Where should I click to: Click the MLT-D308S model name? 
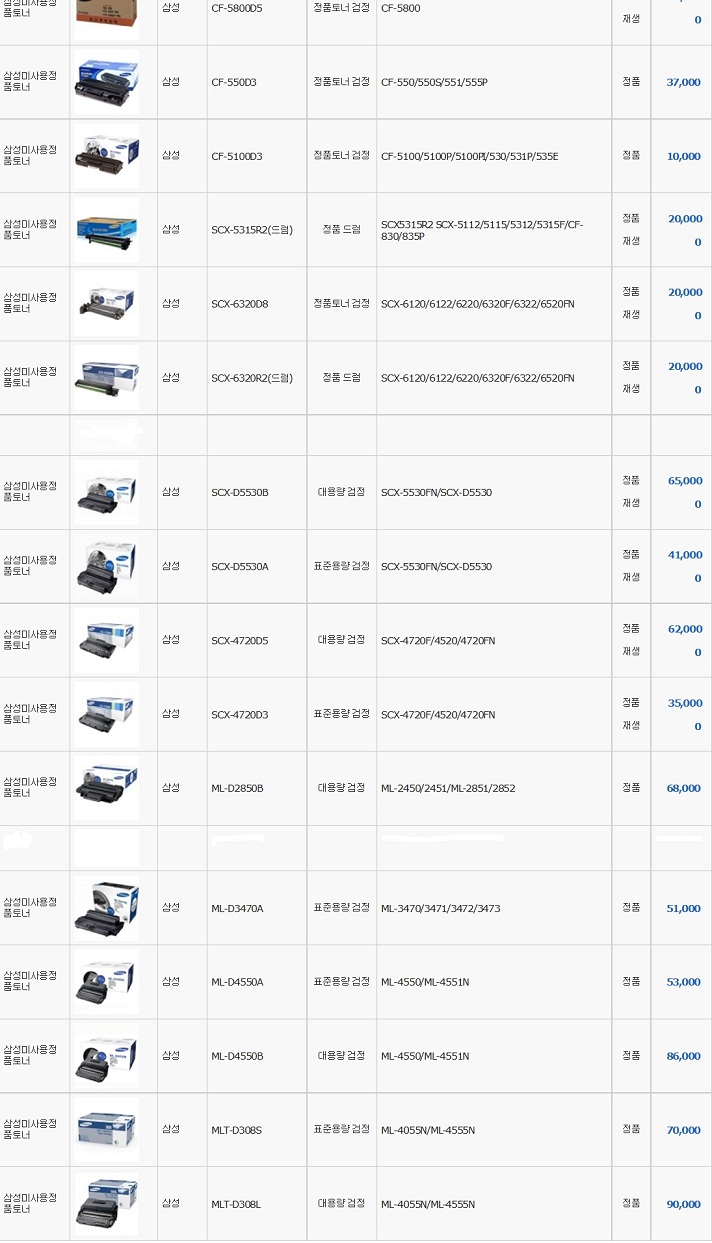pyautogui.click(x=236, y=1131)
